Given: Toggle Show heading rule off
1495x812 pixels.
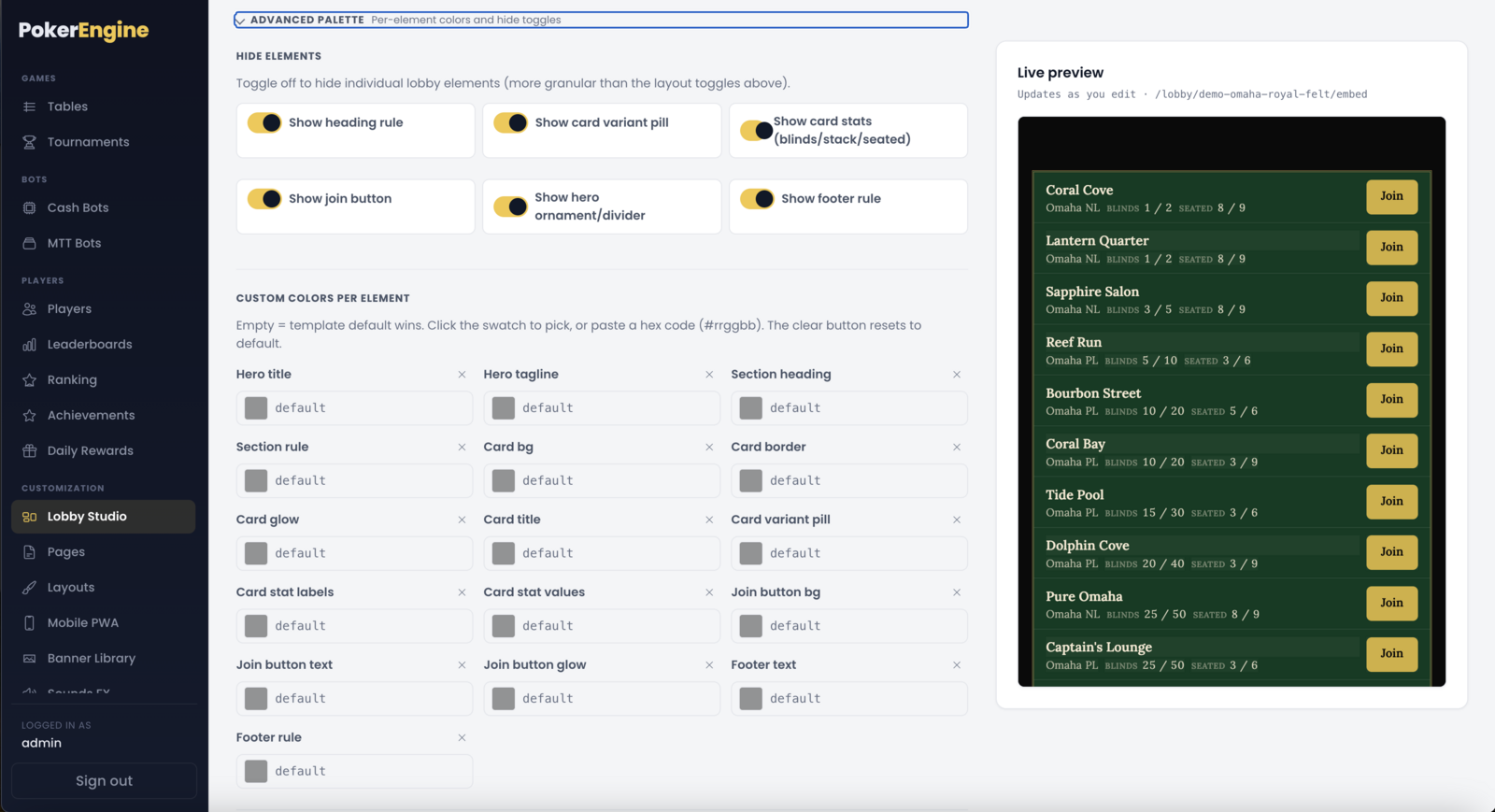Looking at the screenshot, I should pos(264,122).
